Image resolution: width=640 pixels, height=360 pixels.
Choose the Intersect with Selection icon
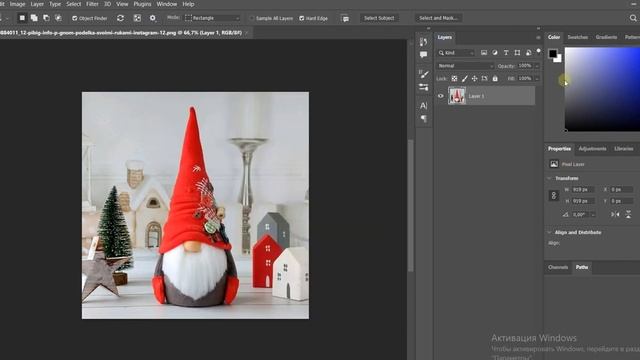pos(58,18)
